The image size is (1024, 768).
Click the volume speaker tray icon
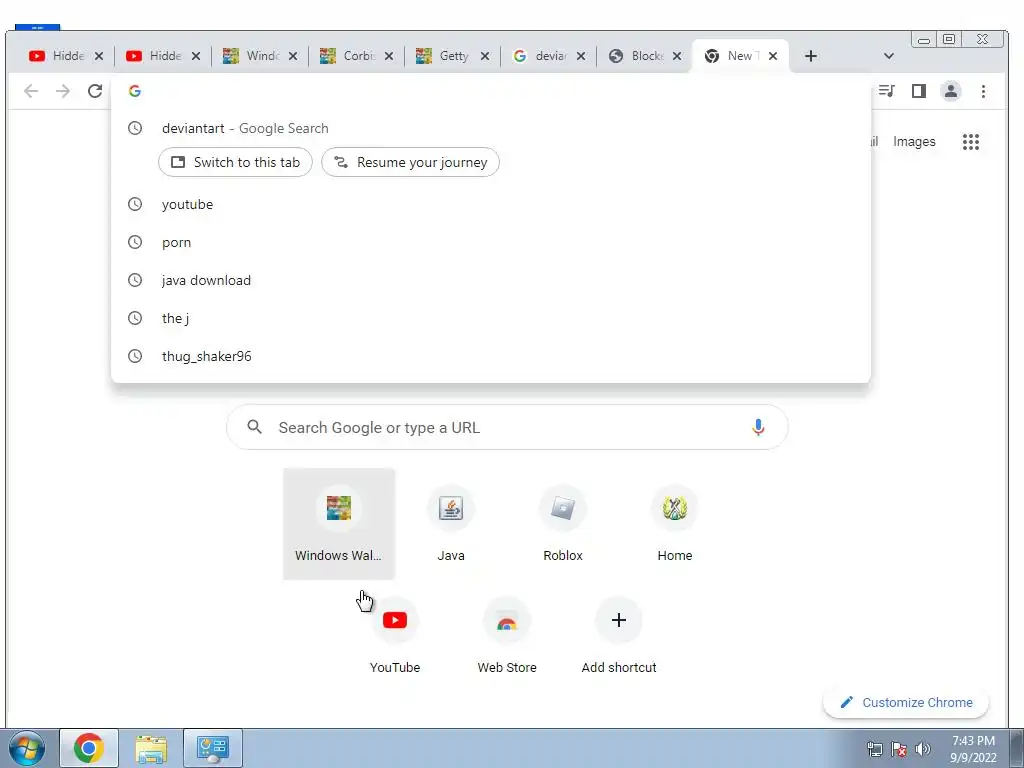pos(923,749)
